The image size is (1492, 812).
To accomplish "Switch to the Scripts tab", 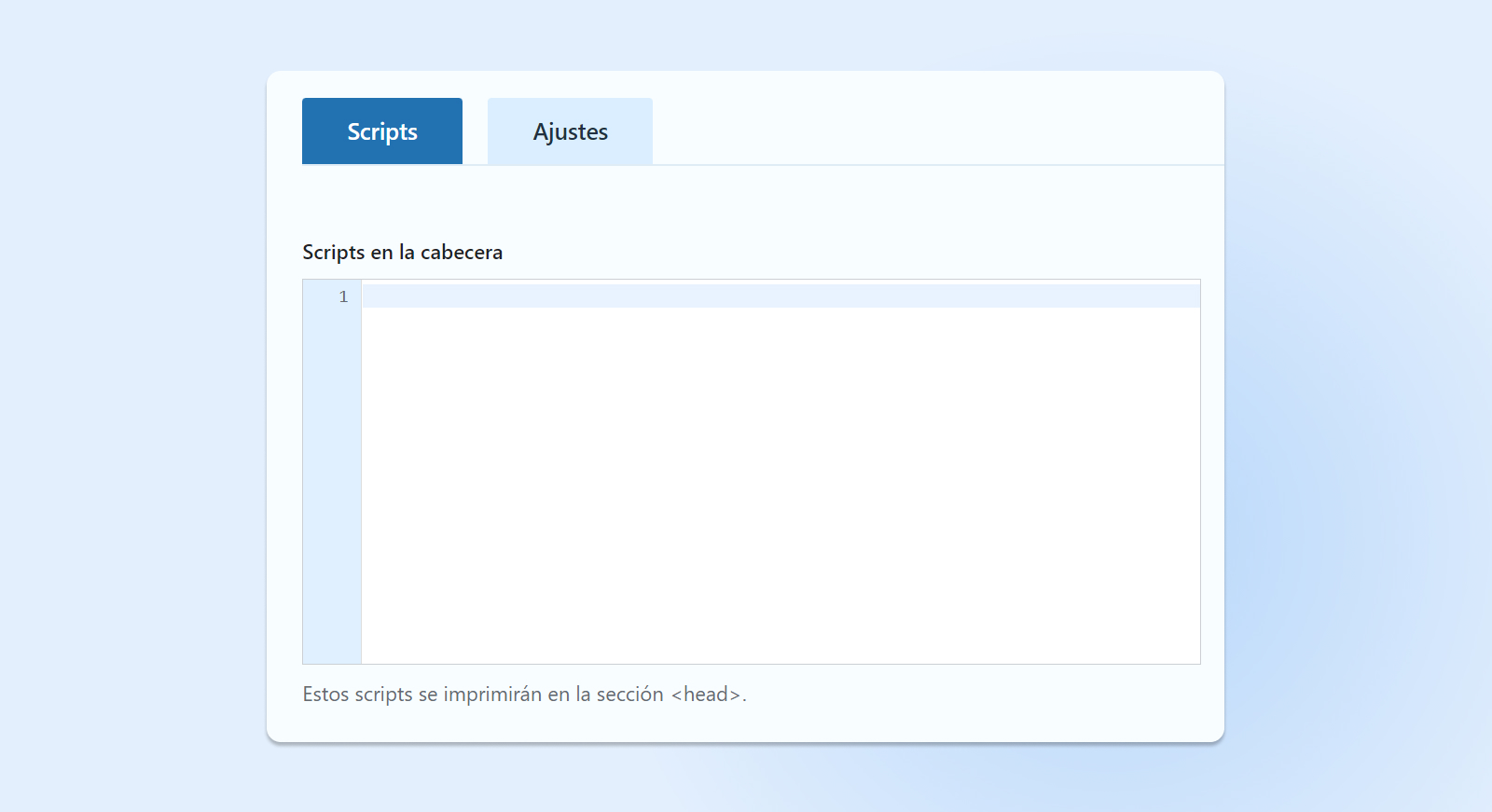I will pos(381,131).
